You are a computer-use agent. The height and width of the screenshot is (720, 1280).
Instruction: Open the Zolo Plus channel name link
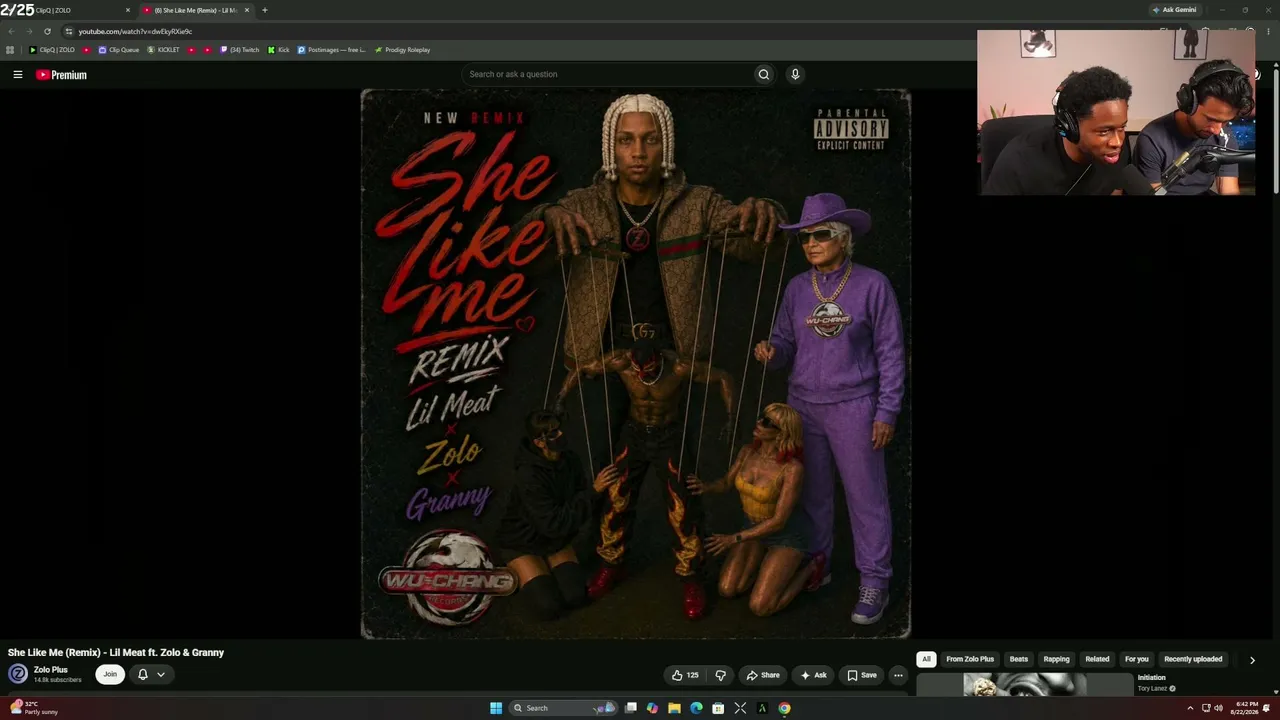[51, 670]
